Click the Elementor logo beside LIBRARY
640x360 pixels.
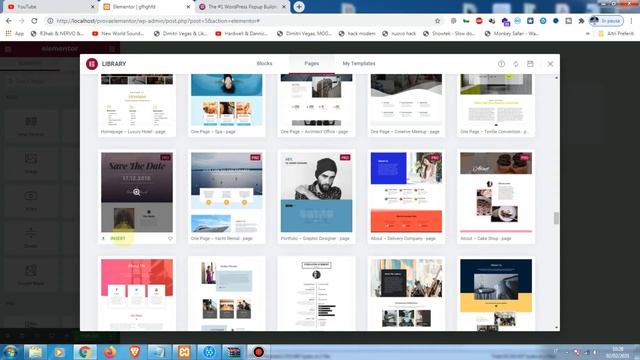click(x=92, y=64)
